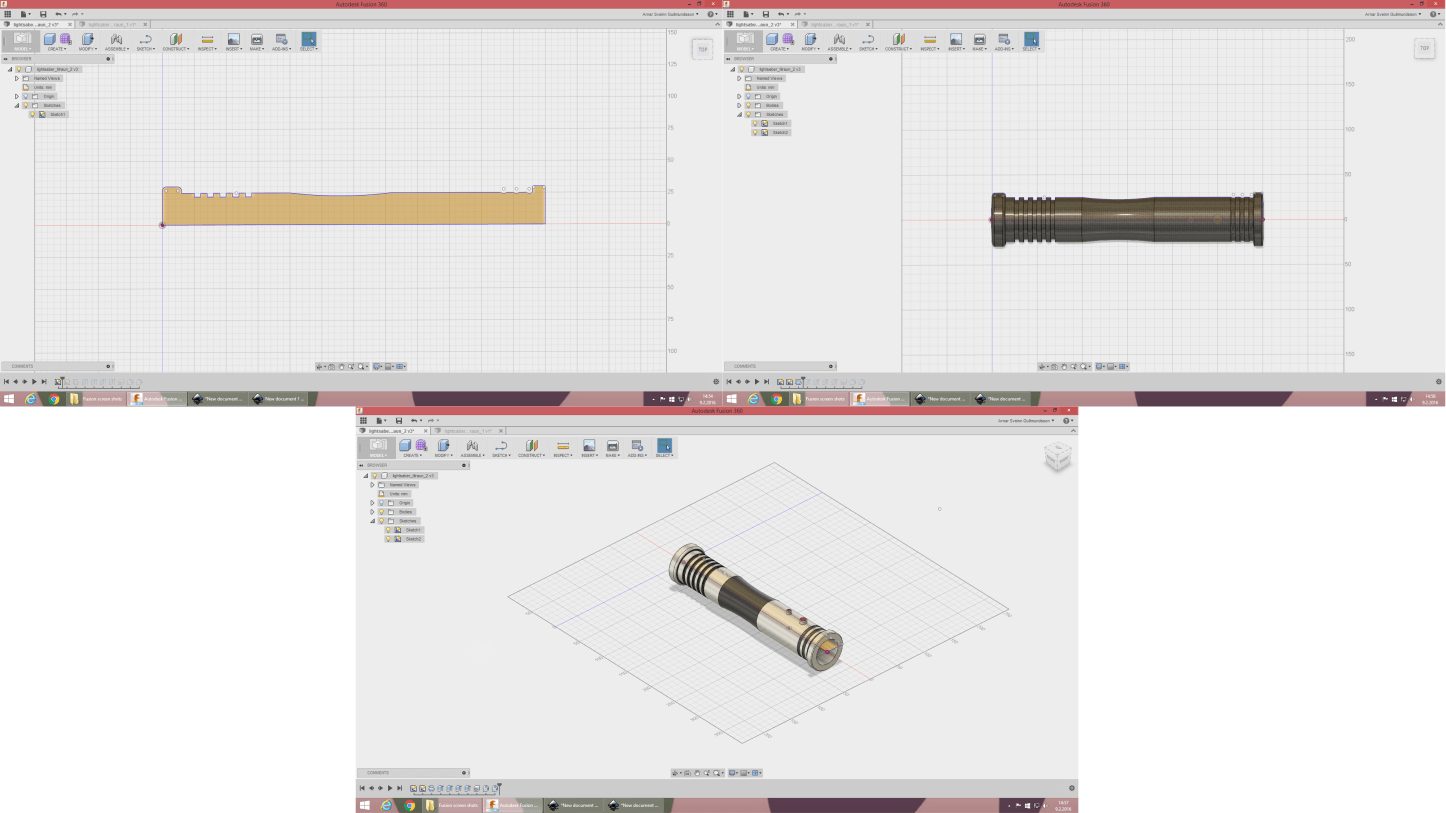Open the MODIFY menu in the bottom window
The image size is (1446, 813).
click(x=443, y=455)
